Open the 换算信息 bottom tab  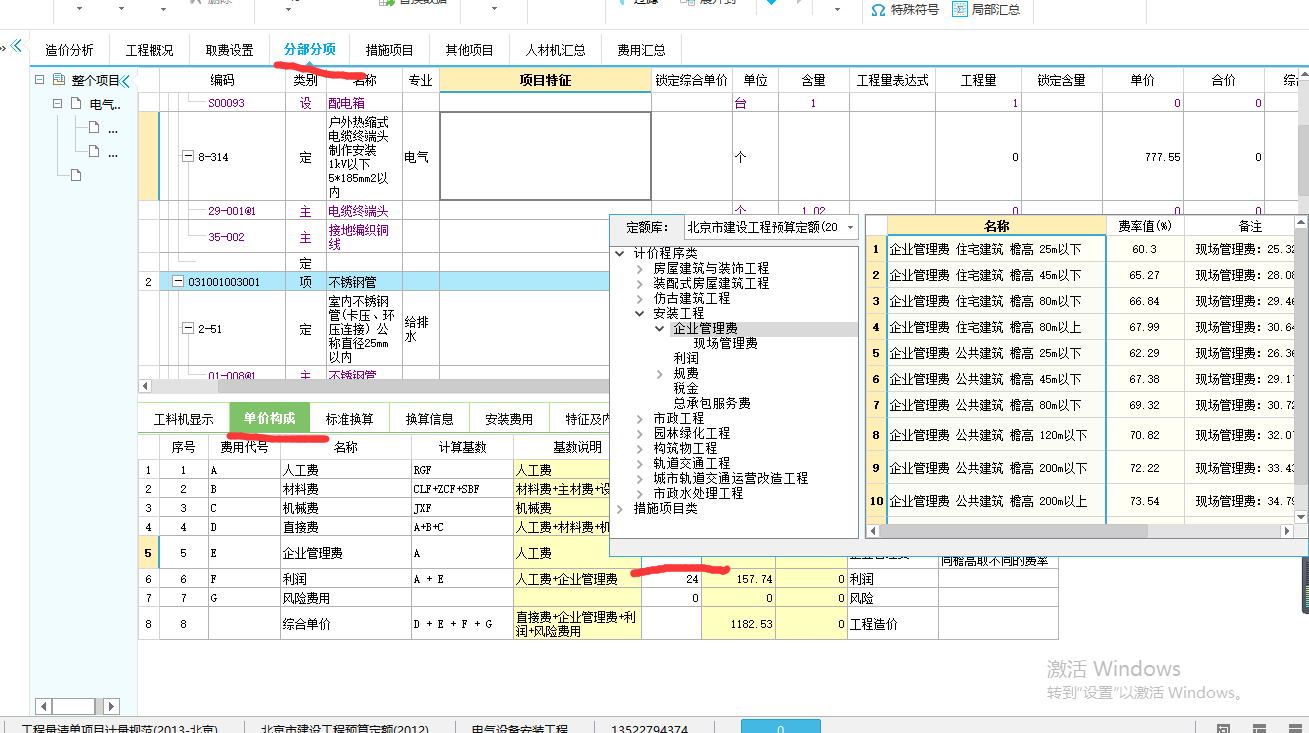pos(429,419)
